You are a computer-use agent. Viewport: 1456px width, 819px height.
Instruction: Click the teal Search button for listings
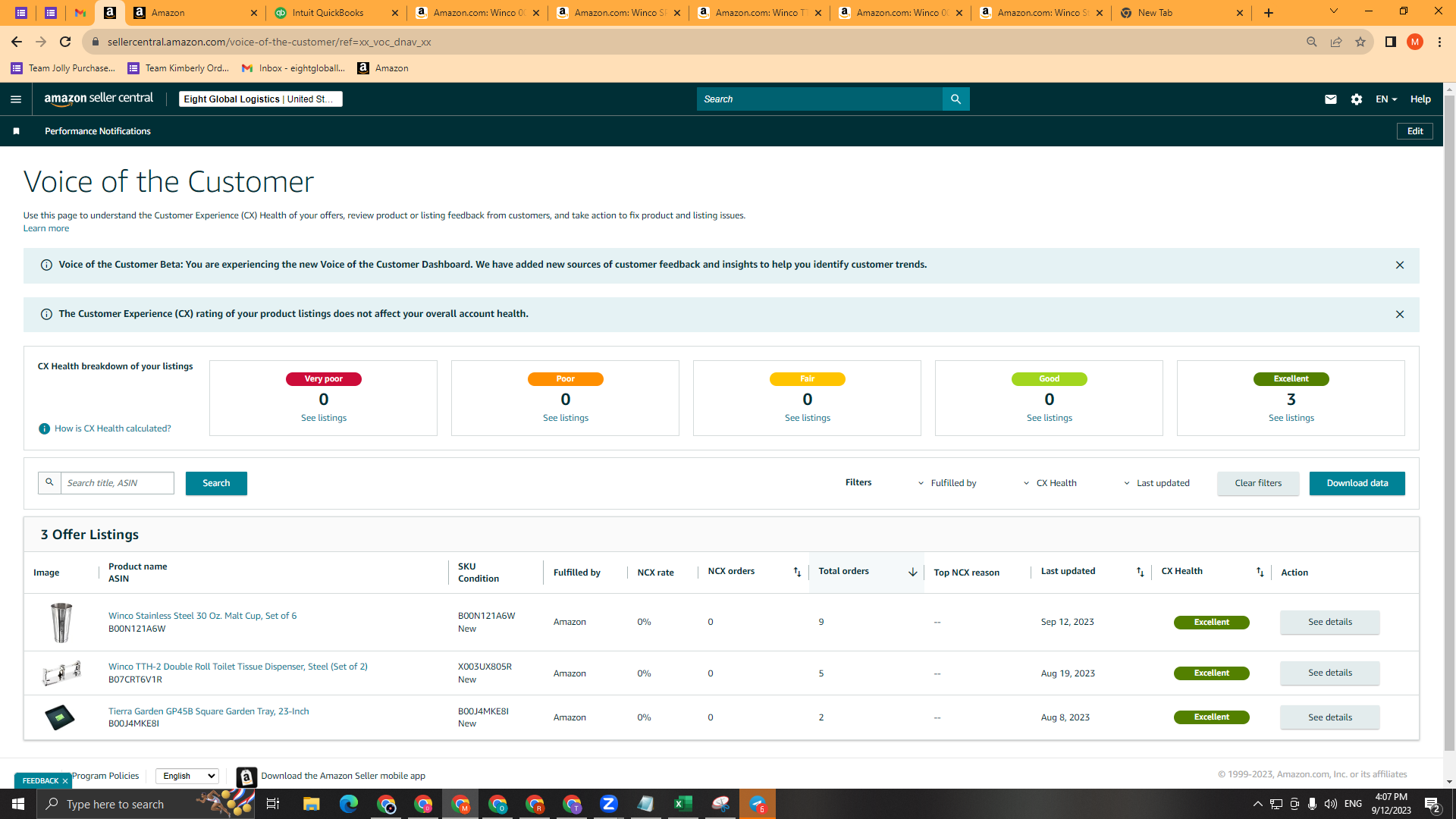(x=216, y=484)
